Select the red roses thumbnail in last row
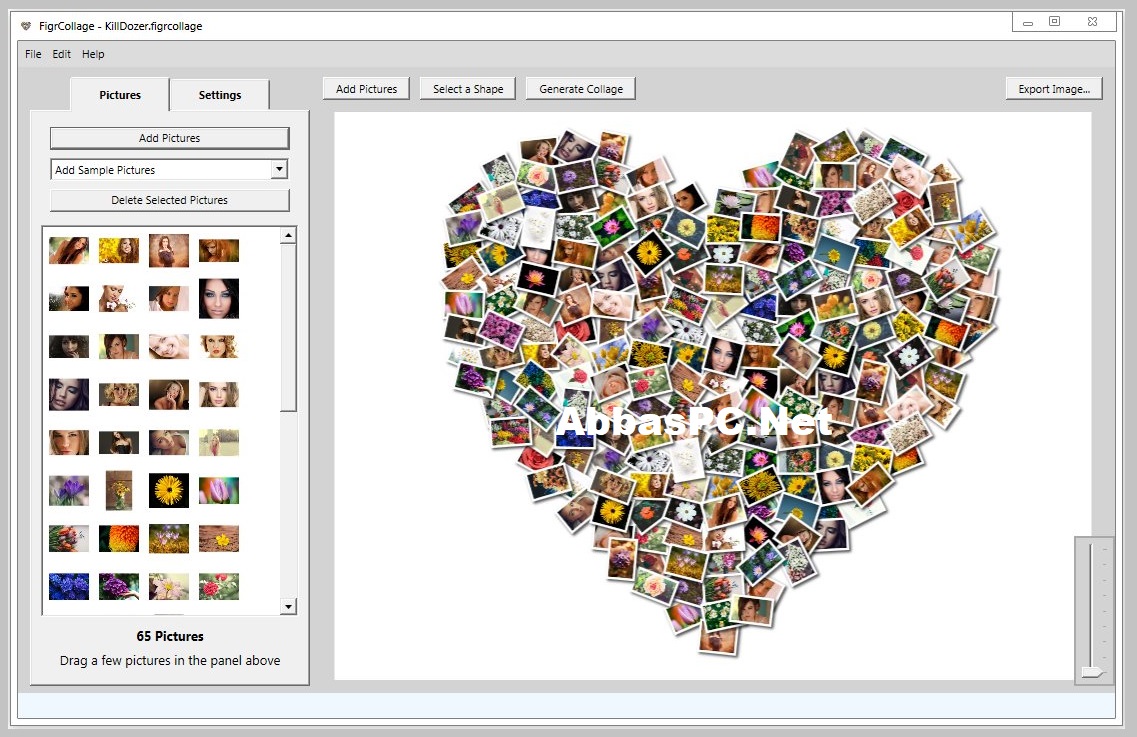Image resolution: width=1137 pixels, height=737 pixels. pos(219,587)
